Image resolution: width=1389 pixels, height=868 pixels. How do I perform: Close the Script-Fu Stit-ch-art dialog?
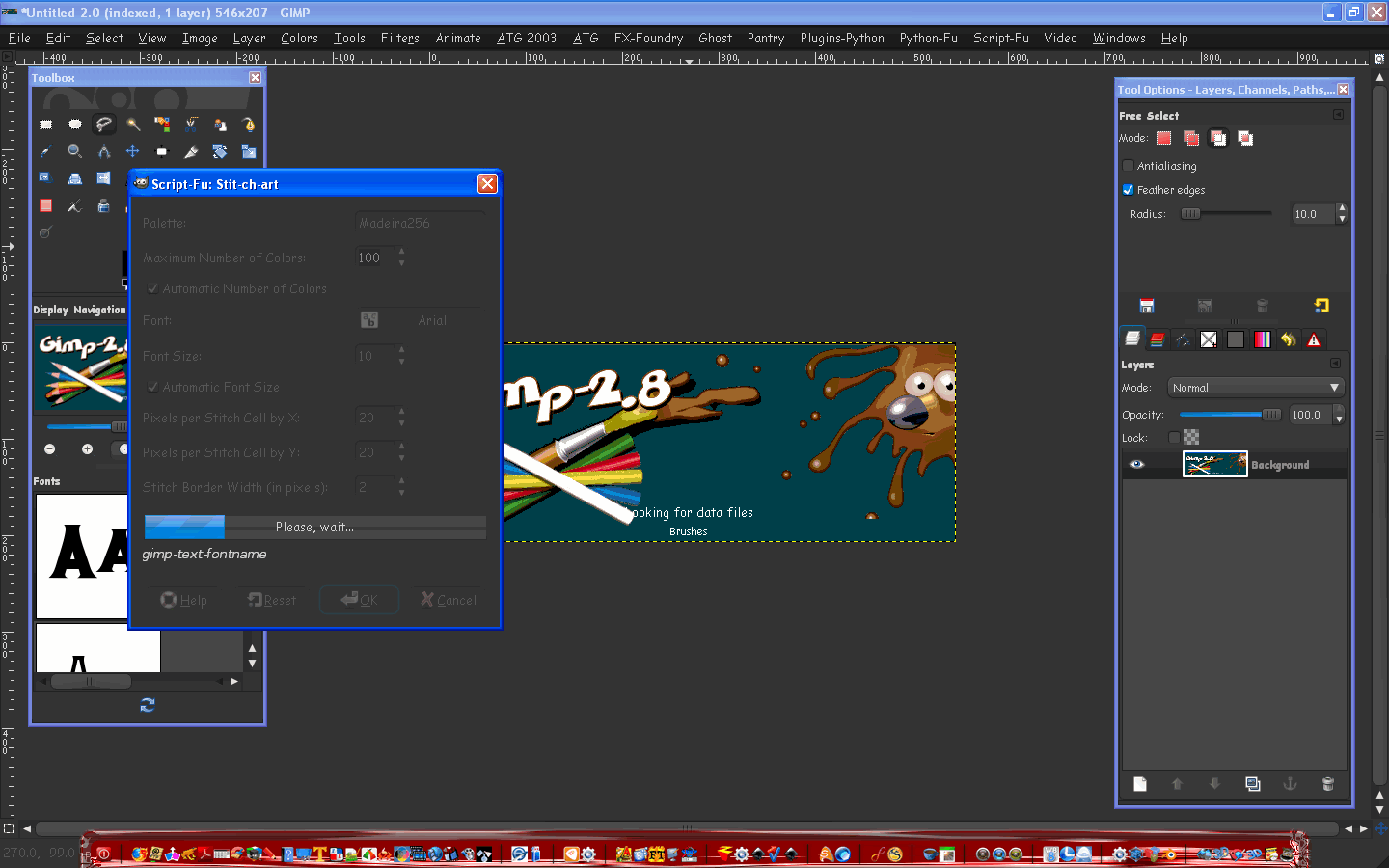pos(488,183)
